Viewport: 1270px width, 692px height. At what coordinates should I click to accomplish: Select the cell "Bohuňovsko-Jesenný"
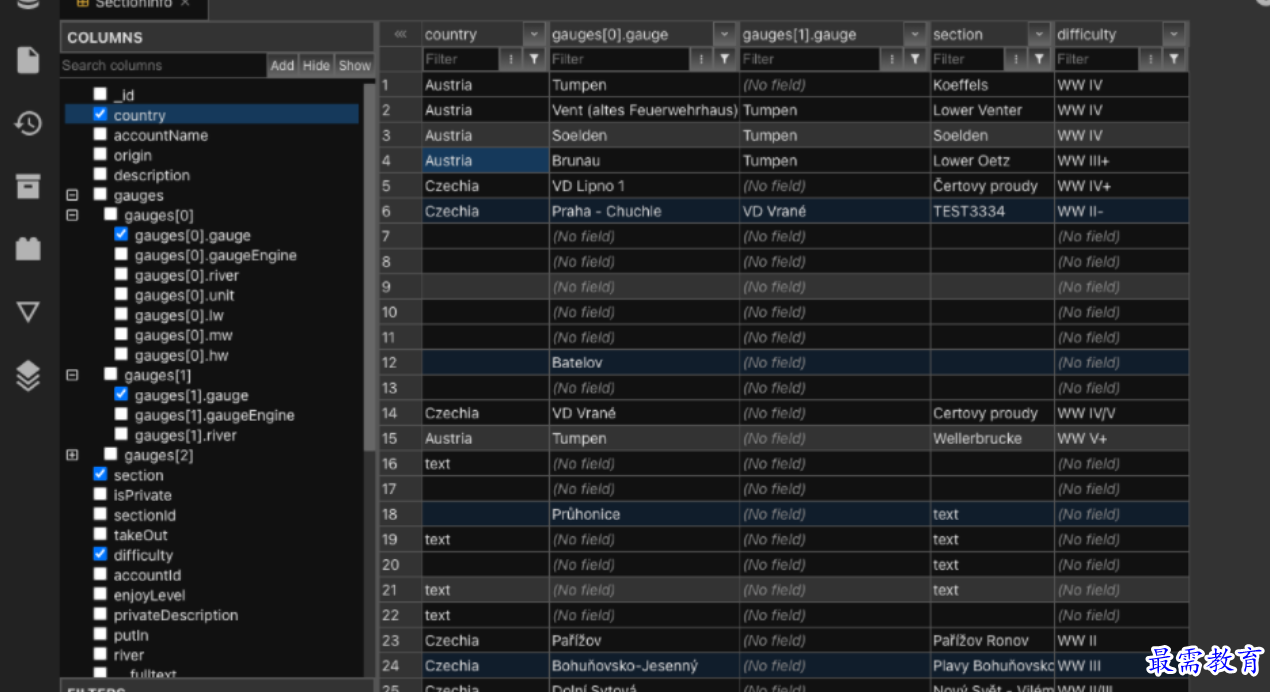point(644,665)
